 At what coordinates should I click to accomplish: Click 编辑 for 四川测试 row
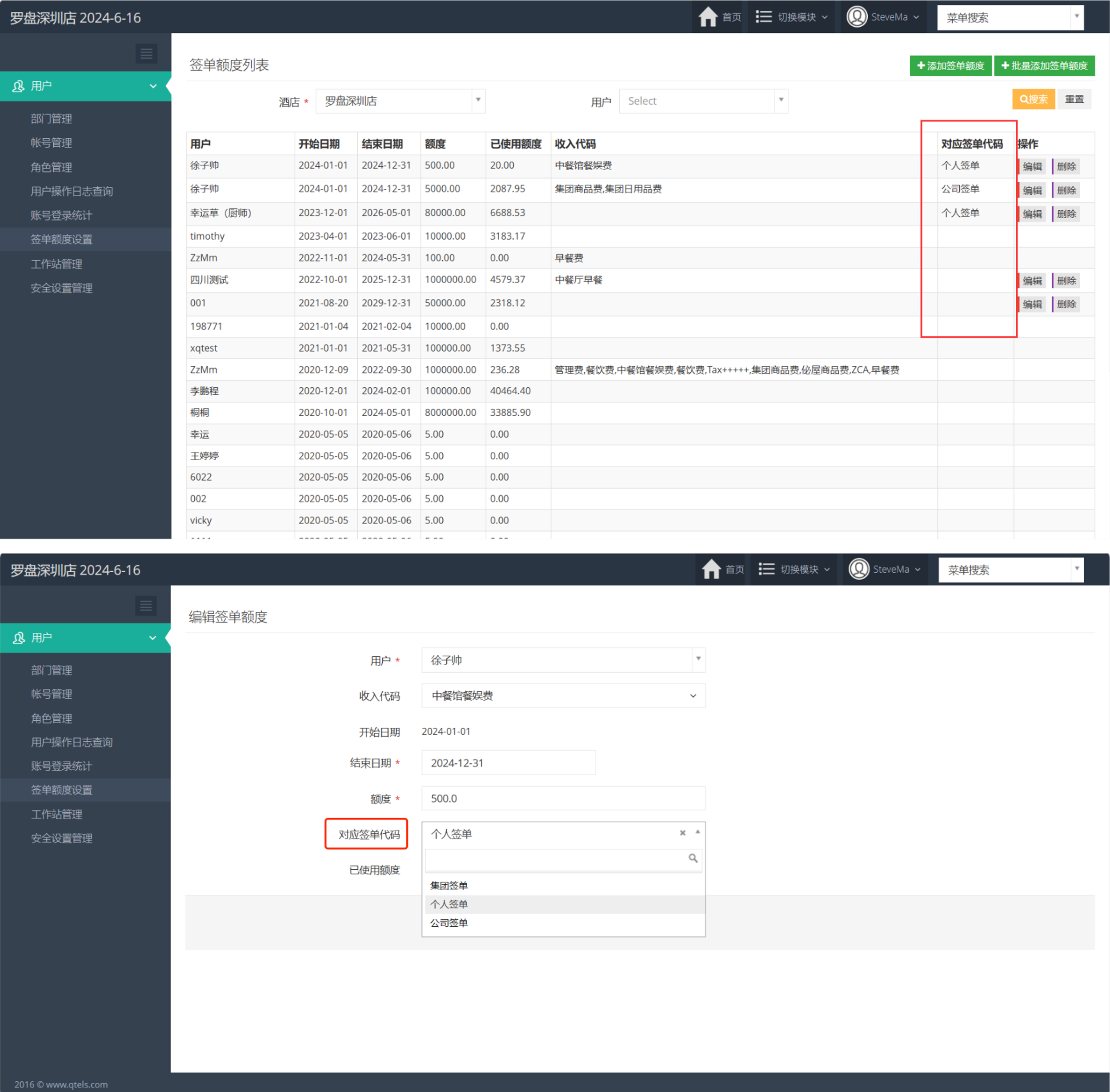(x=1031, y=281)
